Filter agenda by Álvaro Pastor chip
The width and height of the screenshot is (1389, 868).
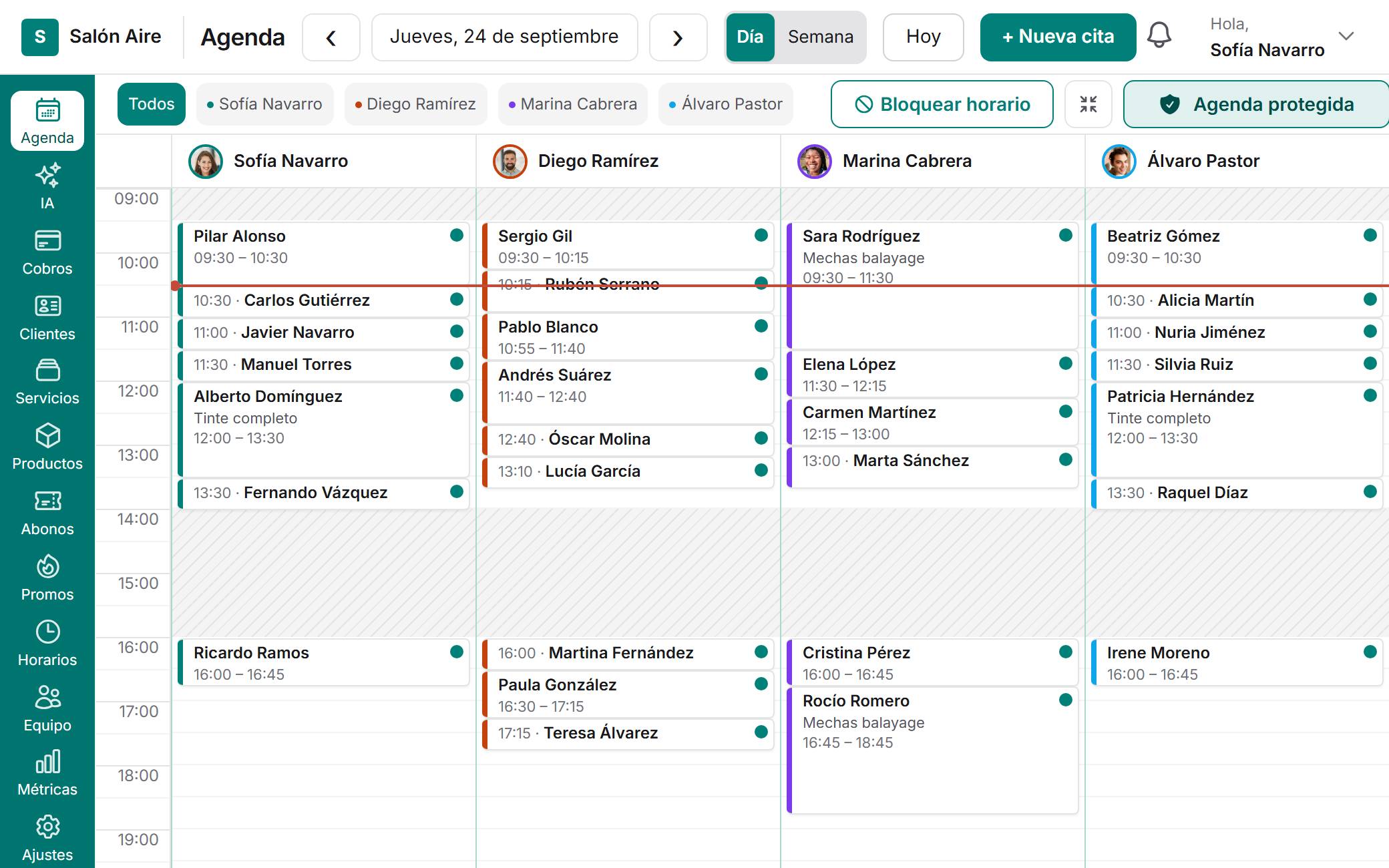coord(726,104)
